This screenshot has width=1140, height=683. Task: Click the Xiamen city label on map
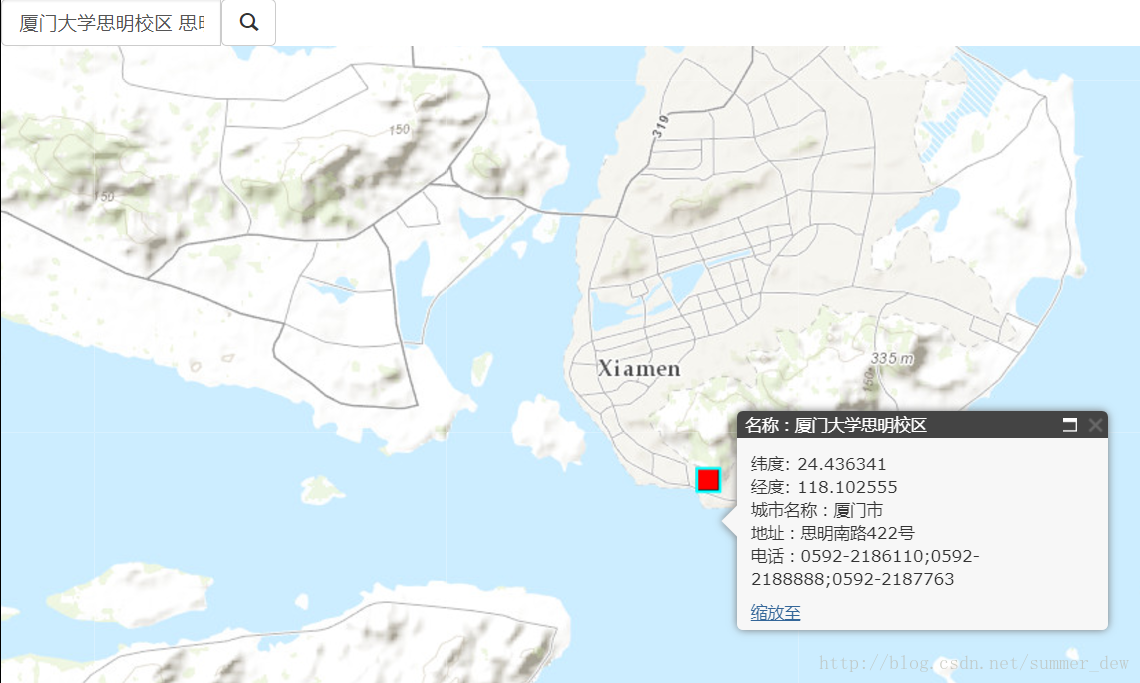point(639,369)
